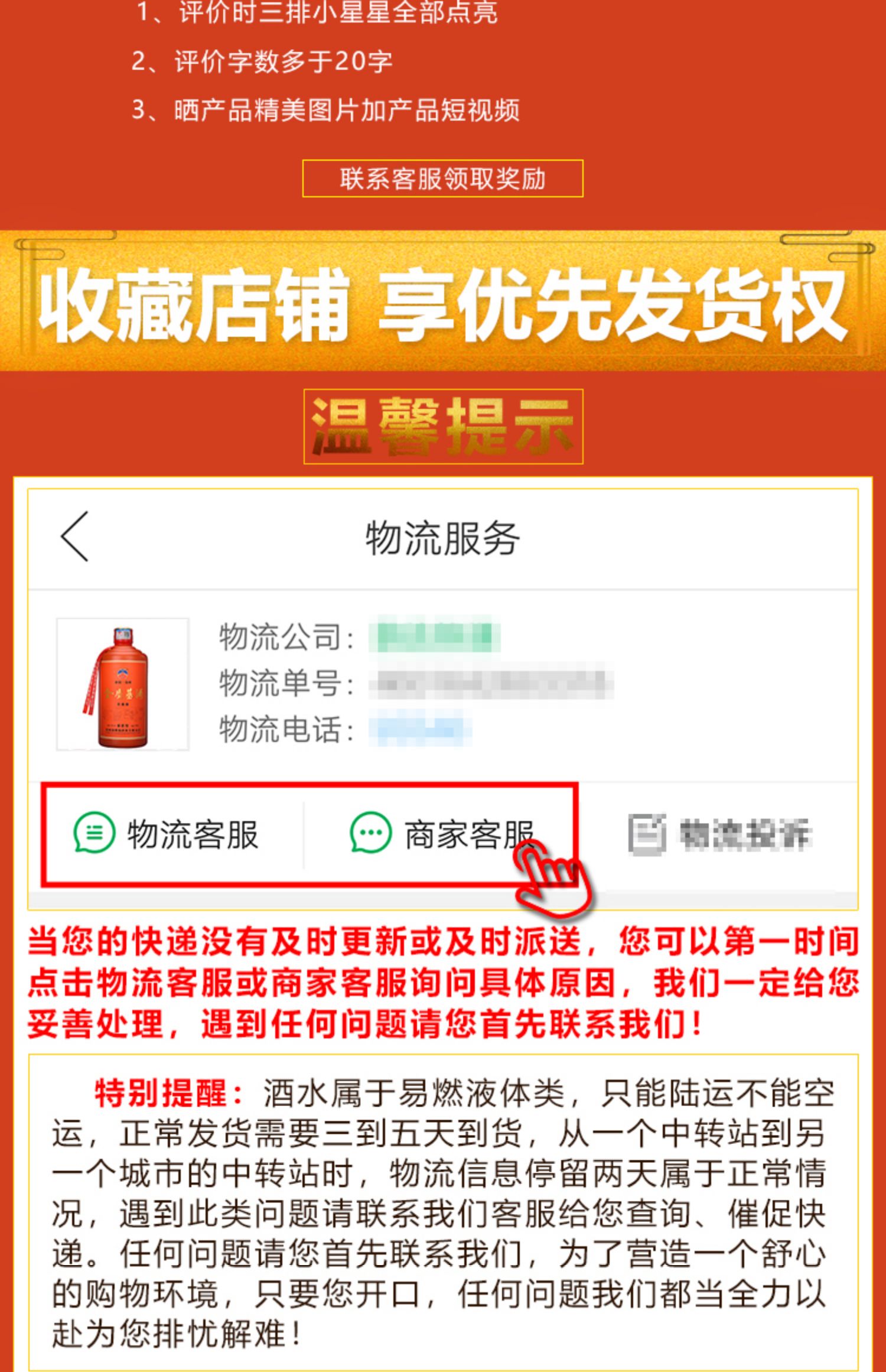Click the red pointing hand cursor graphic
The width and height of the screenshot is (886, 1372).
coord(552,880)
